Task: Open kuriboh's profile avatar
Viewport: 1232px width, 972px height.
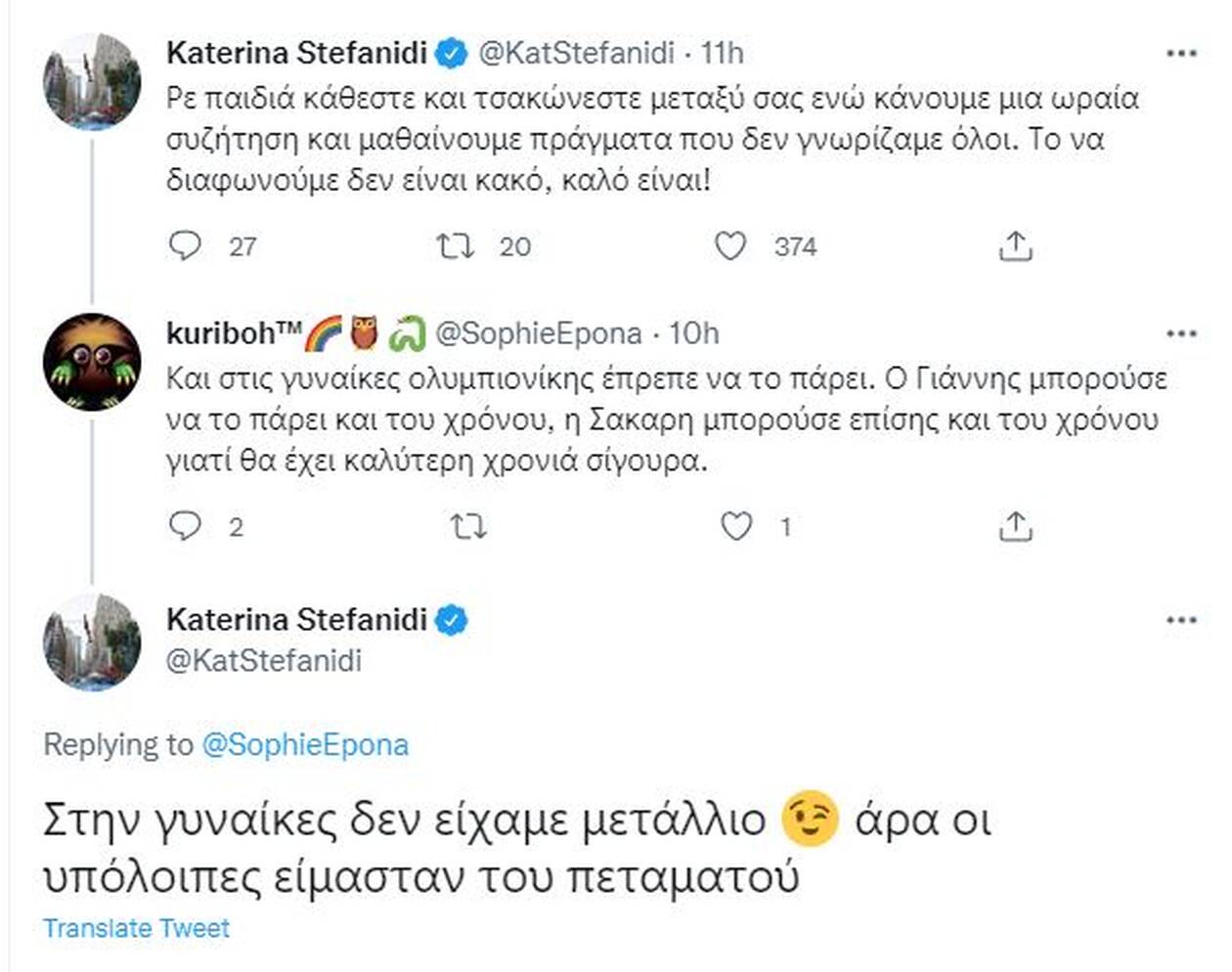Action: click(93, 361)
